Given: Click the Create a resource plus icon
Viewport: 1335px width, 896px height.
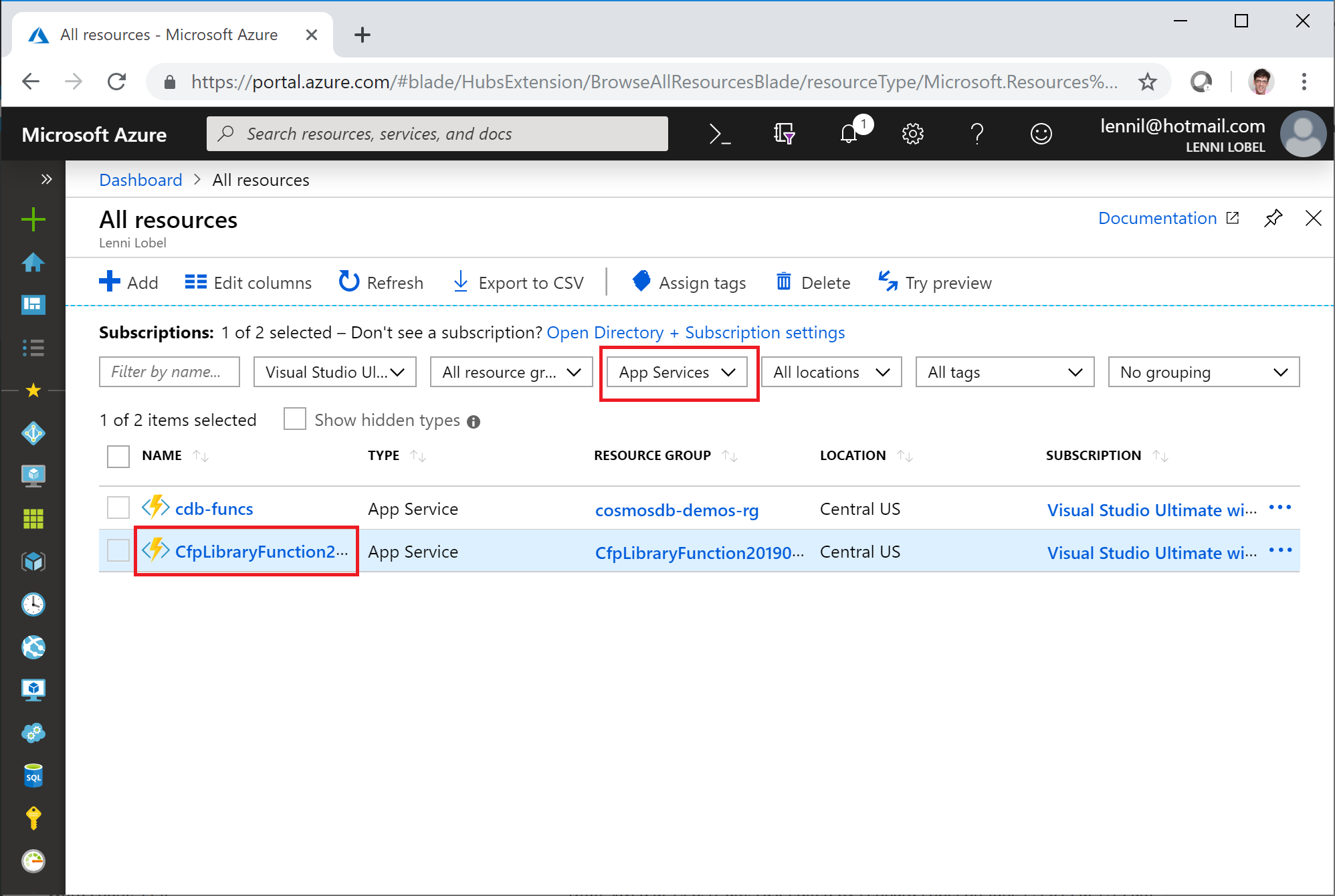Looking at the screenshot, I should pyautogui.click(x=33, y=219).
